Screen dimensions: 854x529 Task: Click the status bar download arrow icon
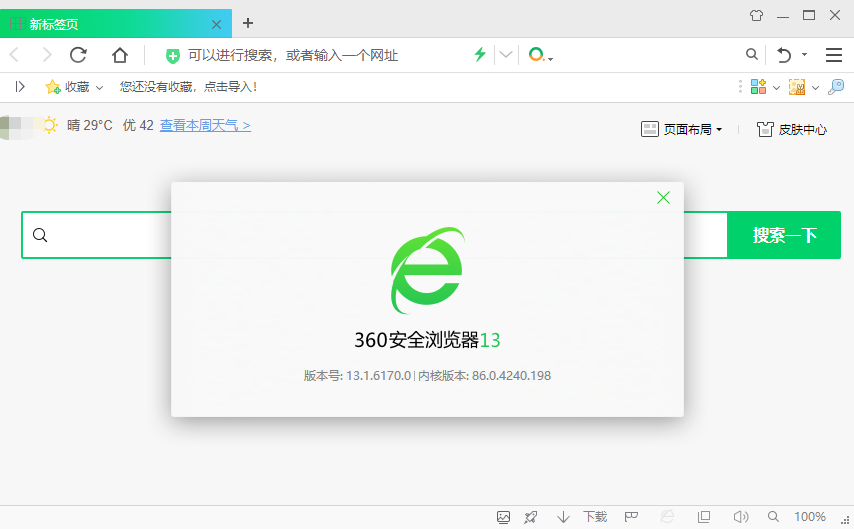click(563, 517)
